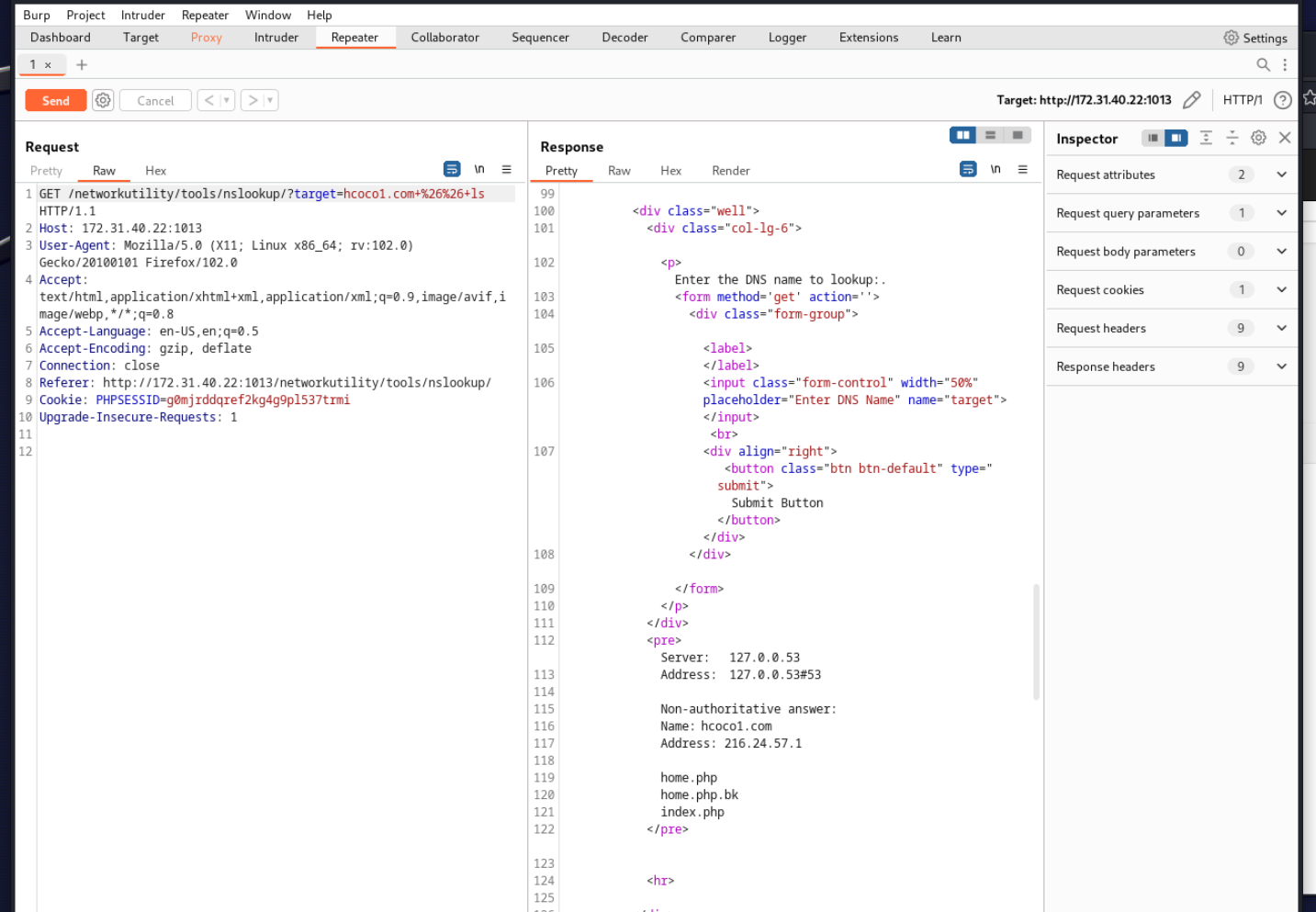Image resolution: width=1316 pixels, height=912 pixels.
Task: Open the Sequencer tab
Action: coord(540,38)
